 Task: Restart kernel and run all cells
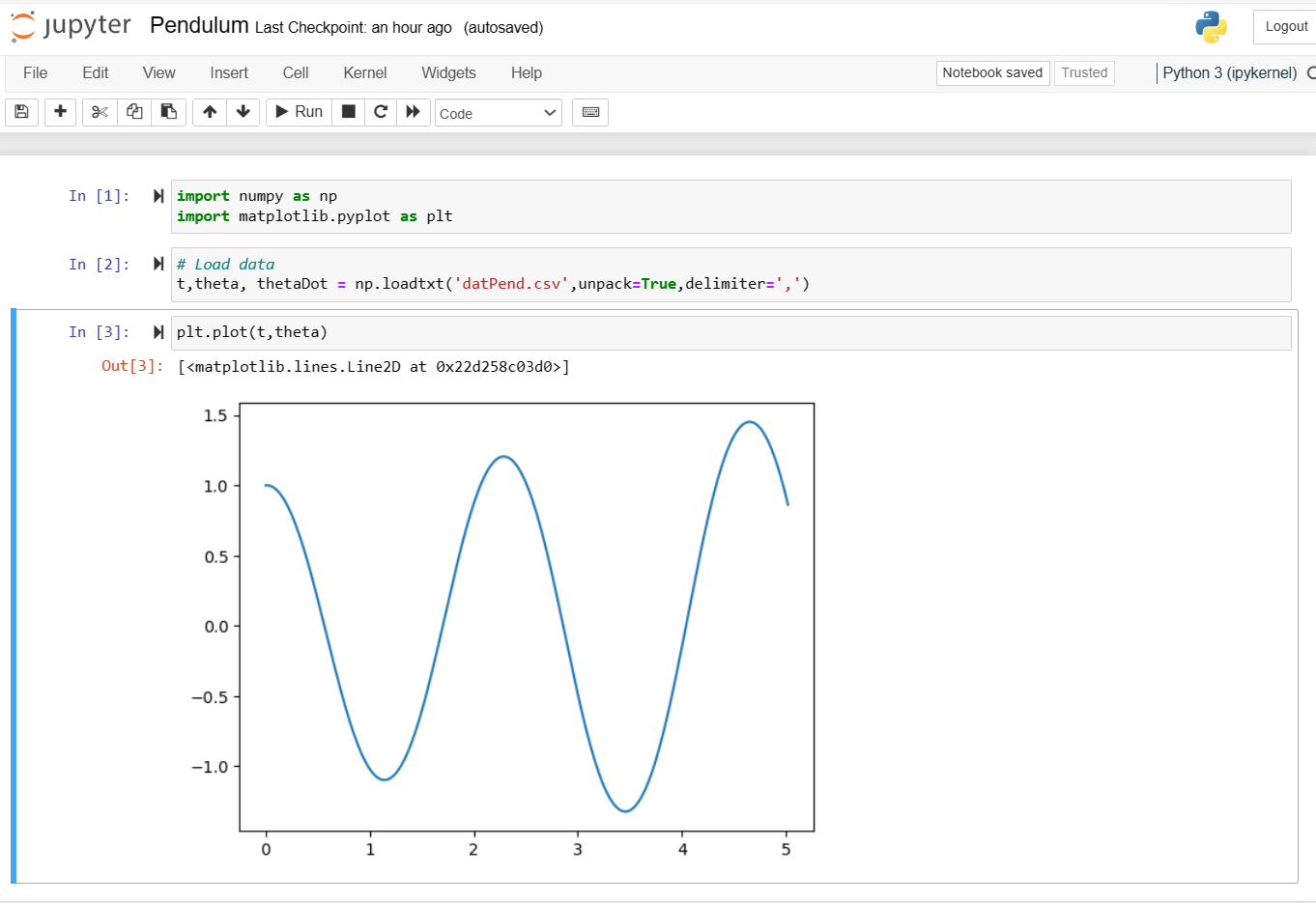(x=414, y=112)
